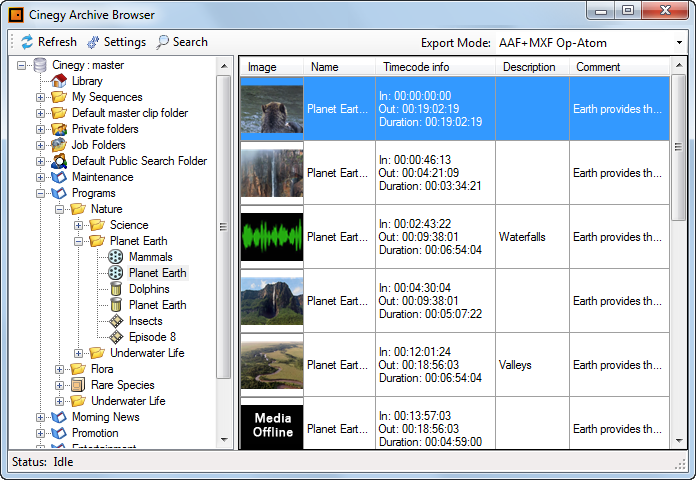The image size is (696, 480).
Task: Click the Mammals film reel icon
Action: tap(115, 257)
